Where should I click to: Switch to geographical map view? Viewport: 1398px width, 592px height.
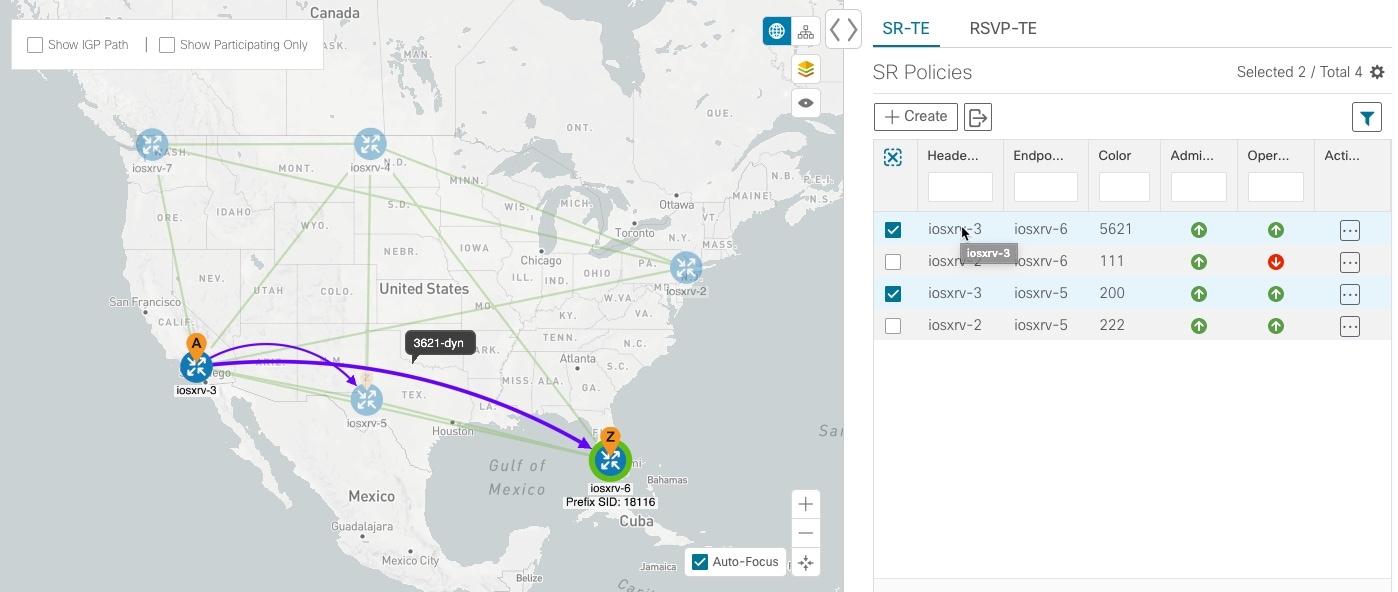click(776, 31)
